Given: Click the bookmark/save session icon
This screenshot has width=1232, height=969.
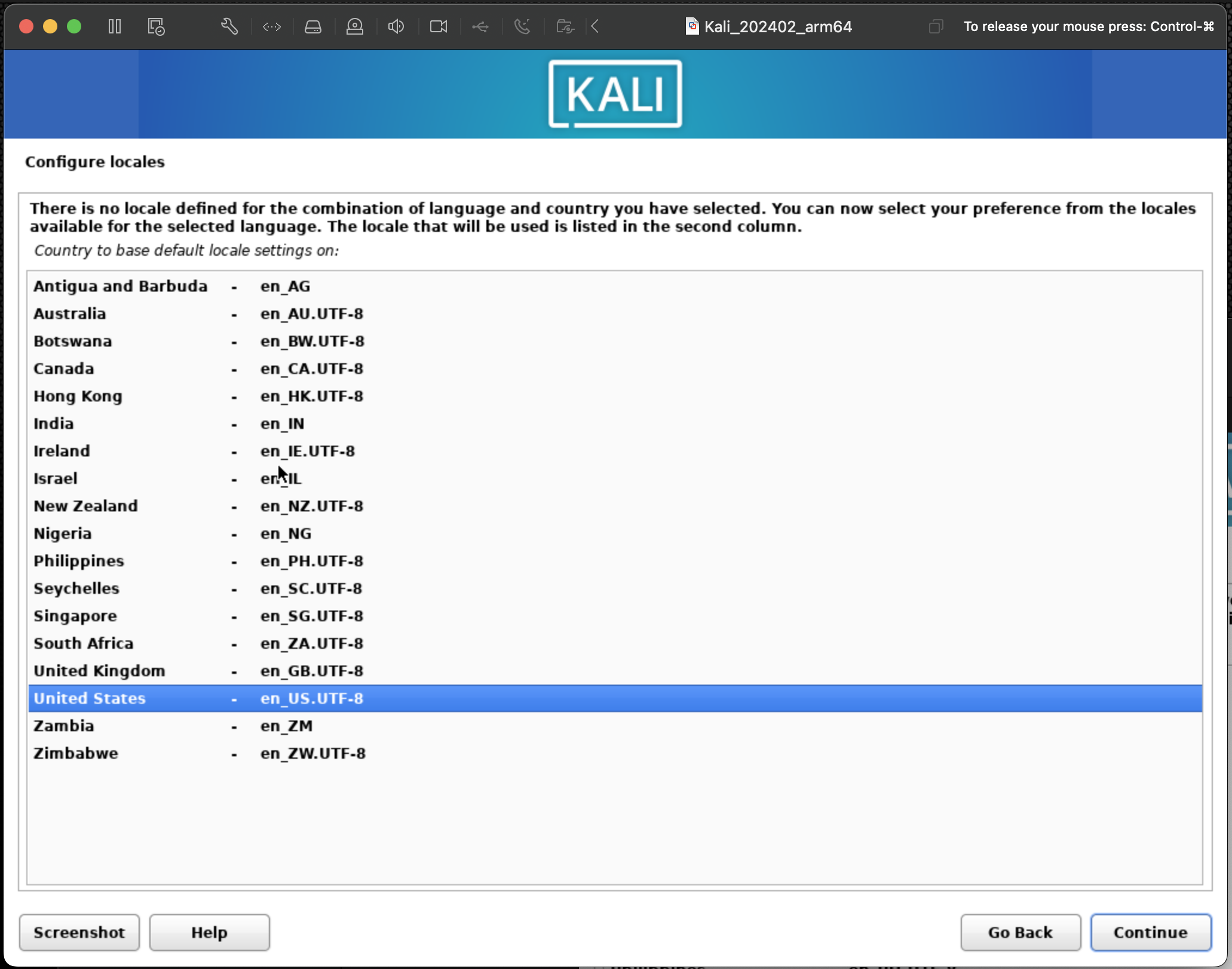Looking at the screenshot, I should pos(156,26).
